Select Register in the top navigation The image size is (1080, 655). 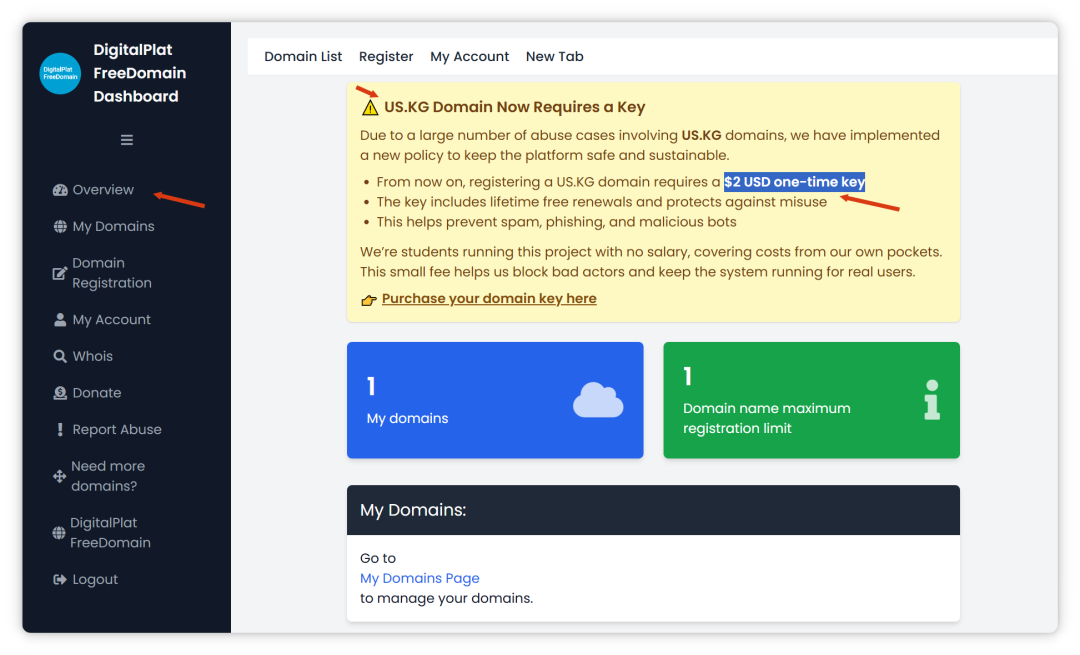[386, 57]
